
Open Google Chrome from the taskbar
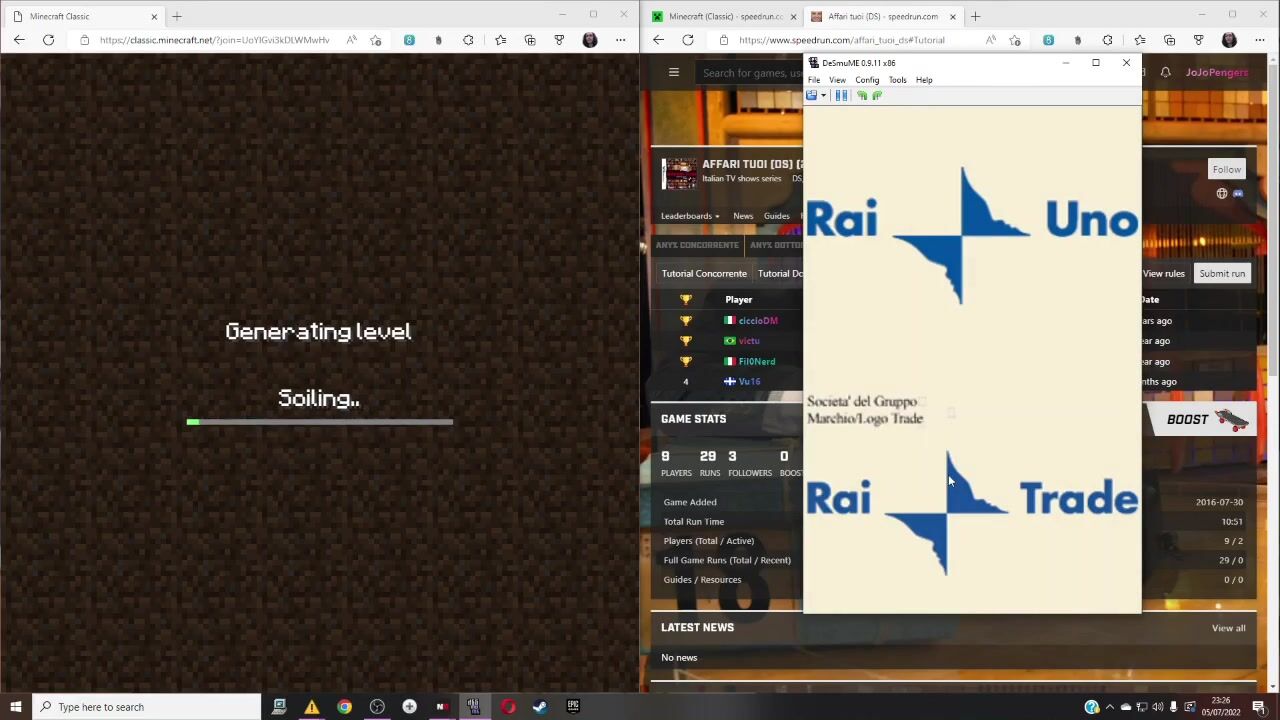click(344, 707)
